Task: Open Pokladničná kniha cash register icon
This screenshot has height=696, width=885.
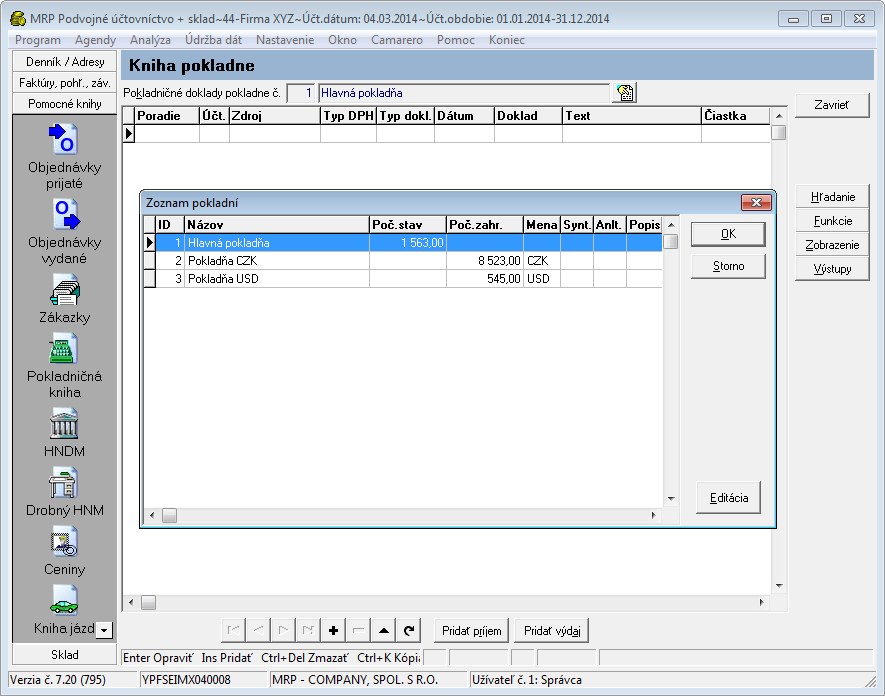Action: point(63,349)
